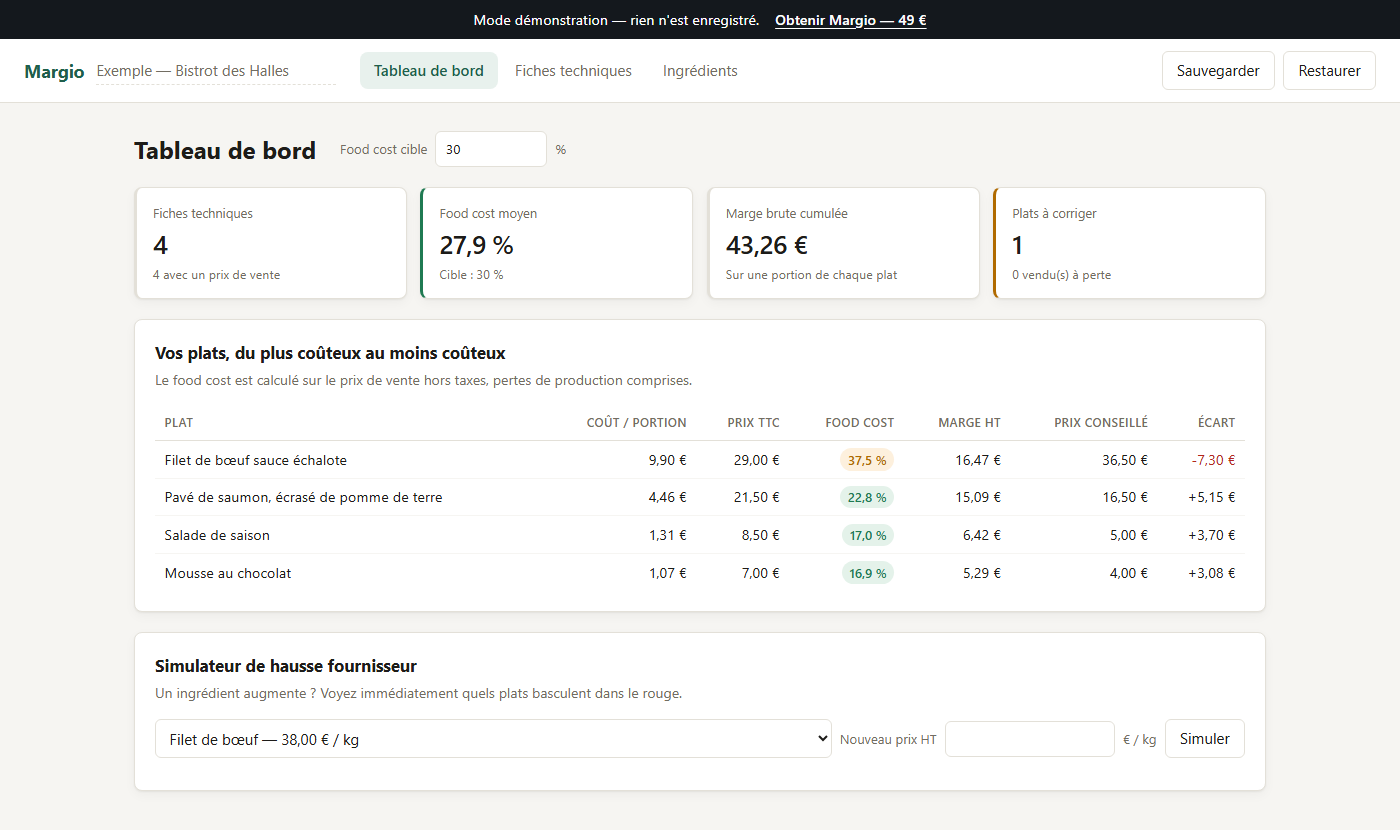Click the Food cost moyen card
The image size is (1400, 830).
click(556, 243)
